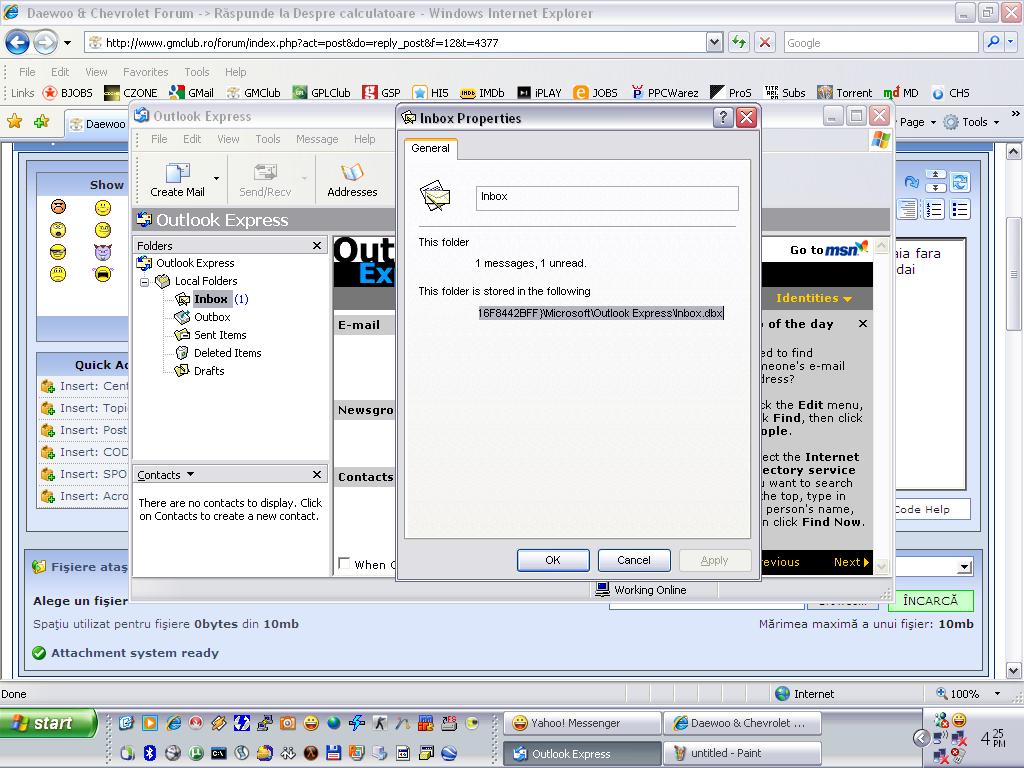
Task: Insert the purple devil emoticon
Action: [103, 251]
